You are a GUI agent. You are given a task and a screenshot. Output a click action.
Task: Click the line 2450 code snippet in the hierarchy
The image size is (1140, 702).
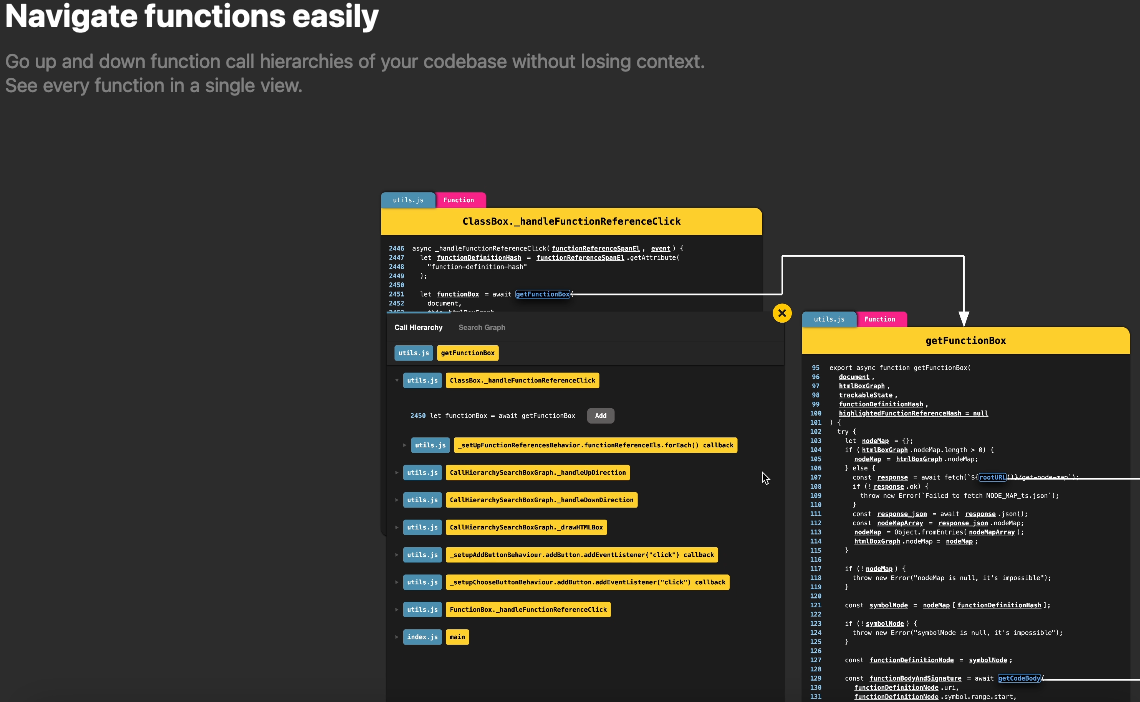coord(492,416)
